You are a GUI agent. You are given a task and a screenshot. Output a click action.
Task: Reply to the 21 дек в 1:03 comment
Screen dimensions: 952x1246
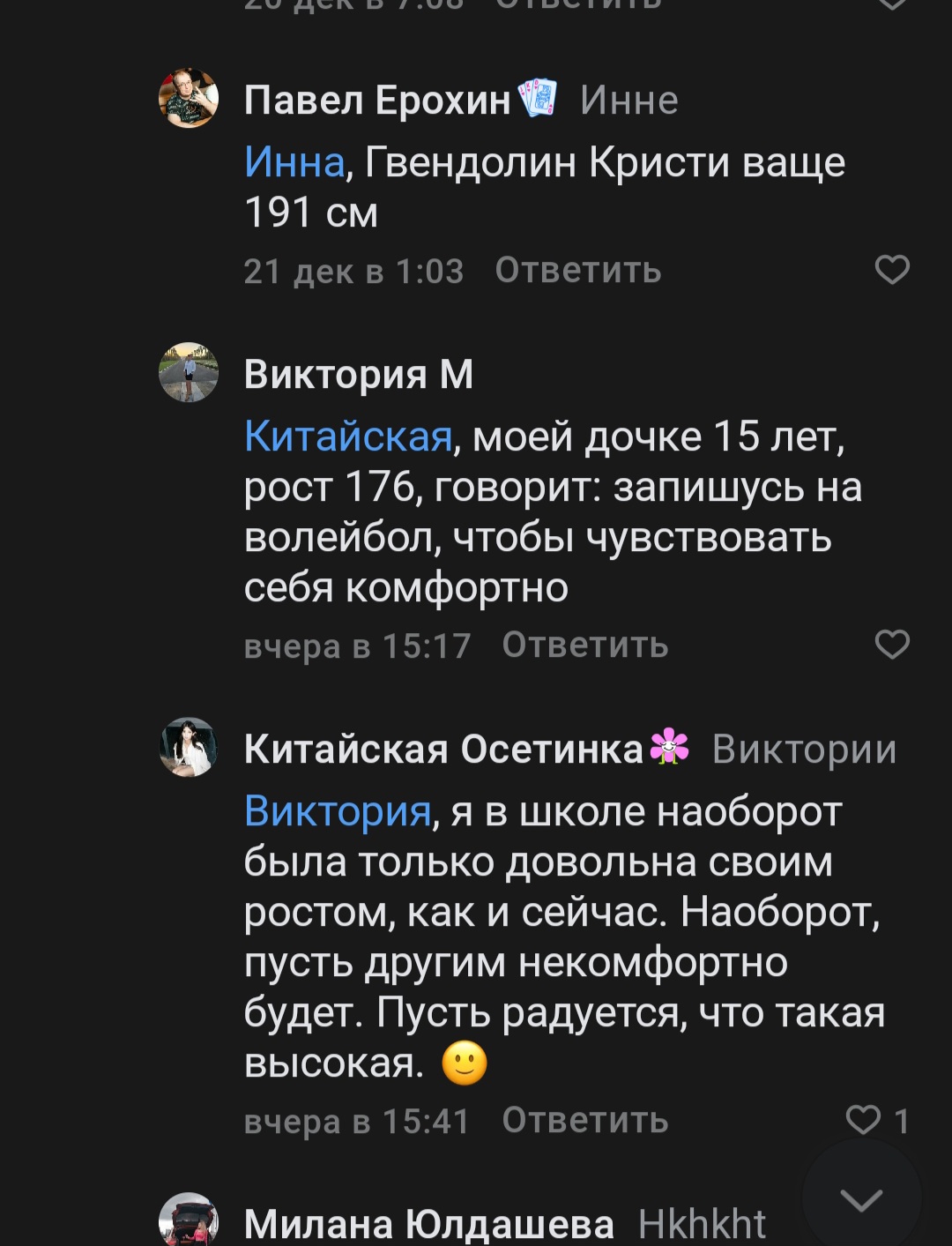click(x=577, y=271)
